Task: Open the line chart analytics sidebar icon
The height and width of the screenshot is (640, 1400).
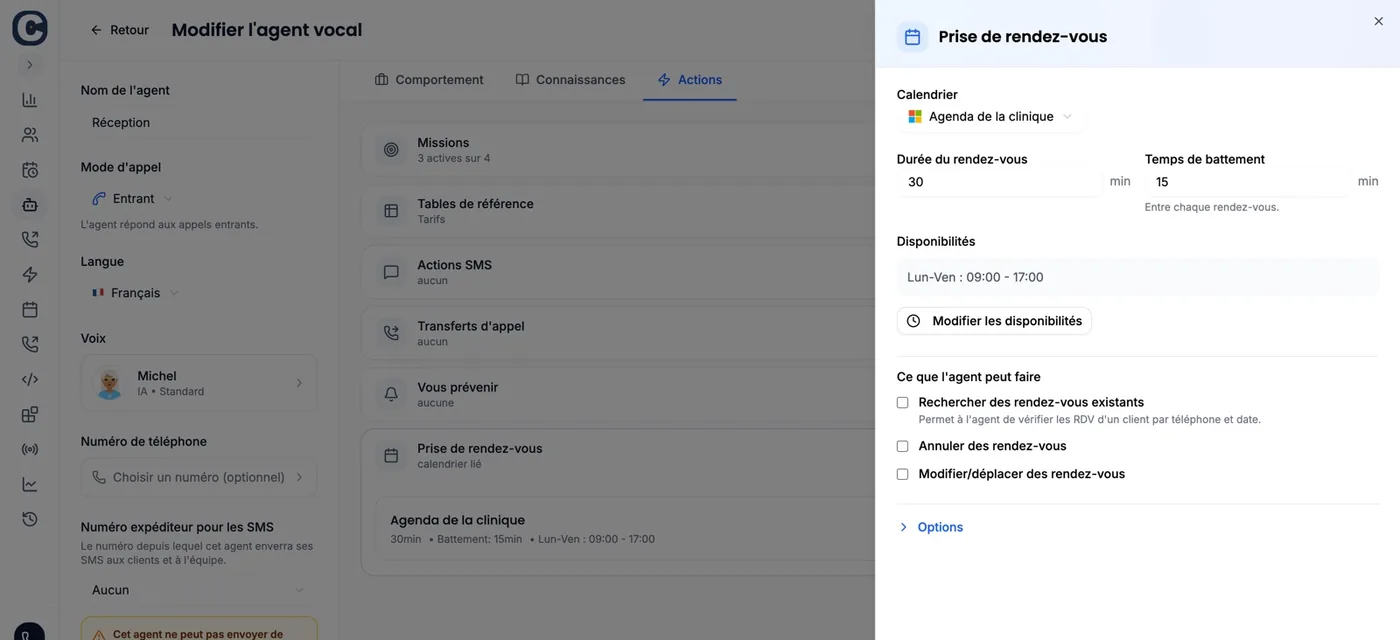Action: coord(30,485)
